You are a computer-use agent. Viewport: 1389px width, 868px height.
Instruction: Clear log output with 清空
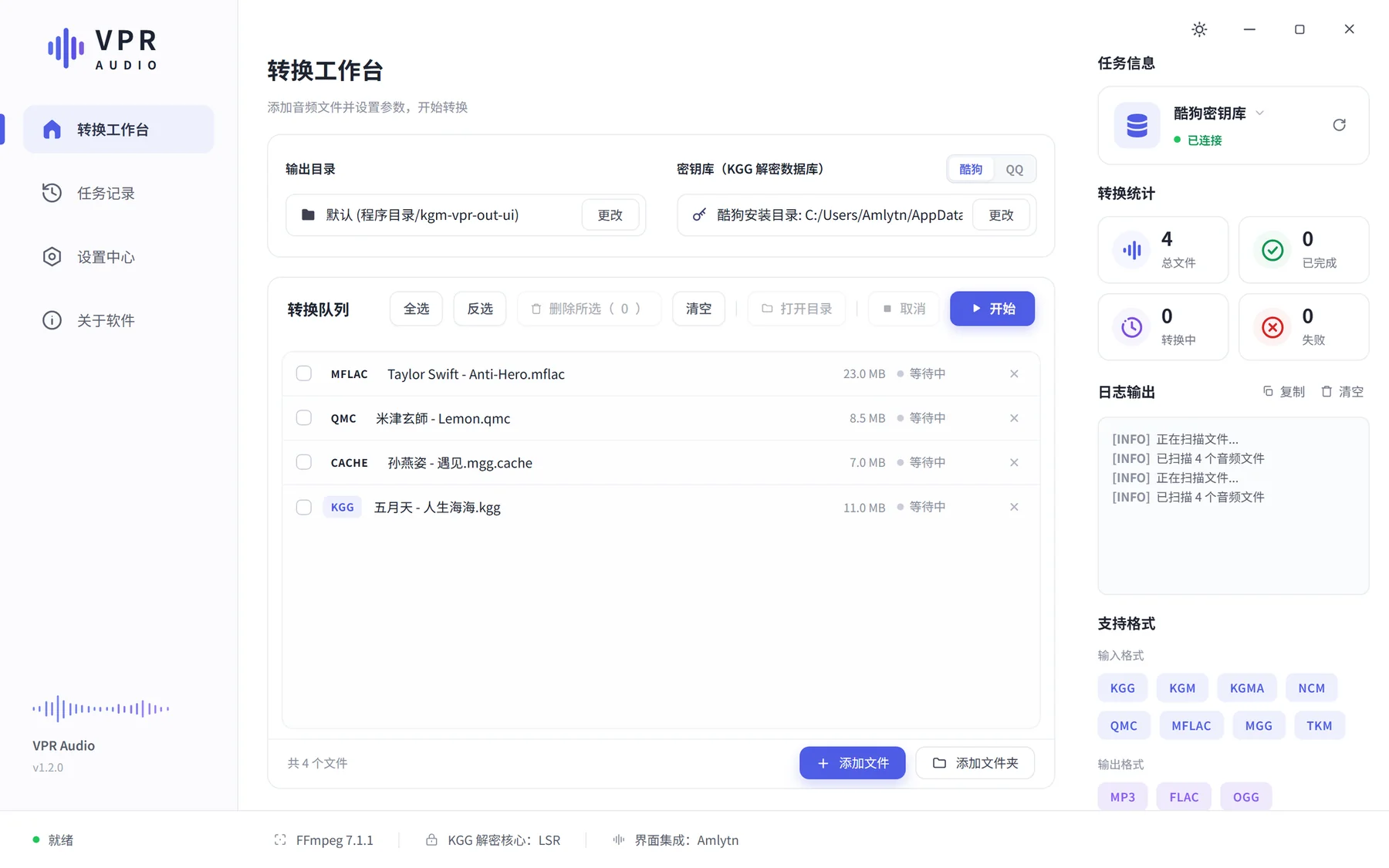point(1342,392)
